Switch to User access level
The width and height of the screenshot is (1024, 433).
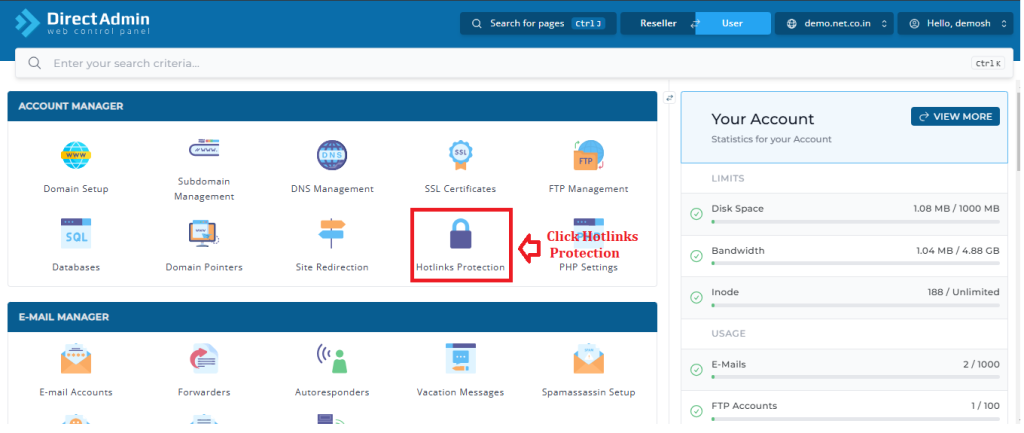point(733,24)
